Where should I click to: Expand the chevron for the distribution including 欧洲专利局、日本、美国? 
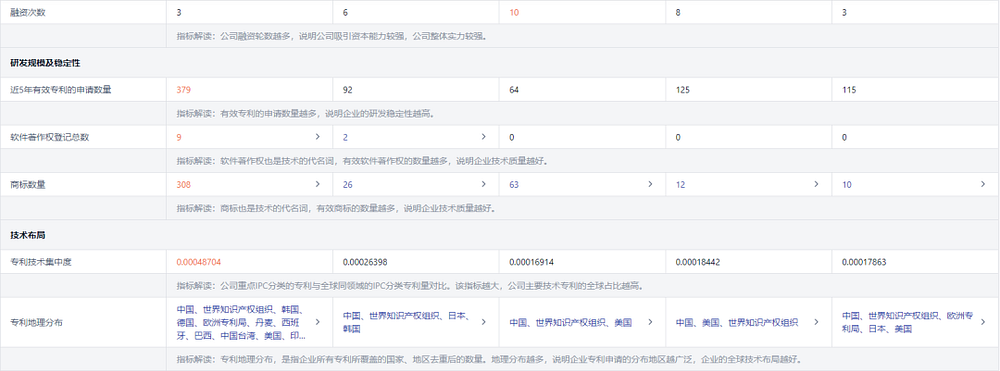(x=983, y=323)
